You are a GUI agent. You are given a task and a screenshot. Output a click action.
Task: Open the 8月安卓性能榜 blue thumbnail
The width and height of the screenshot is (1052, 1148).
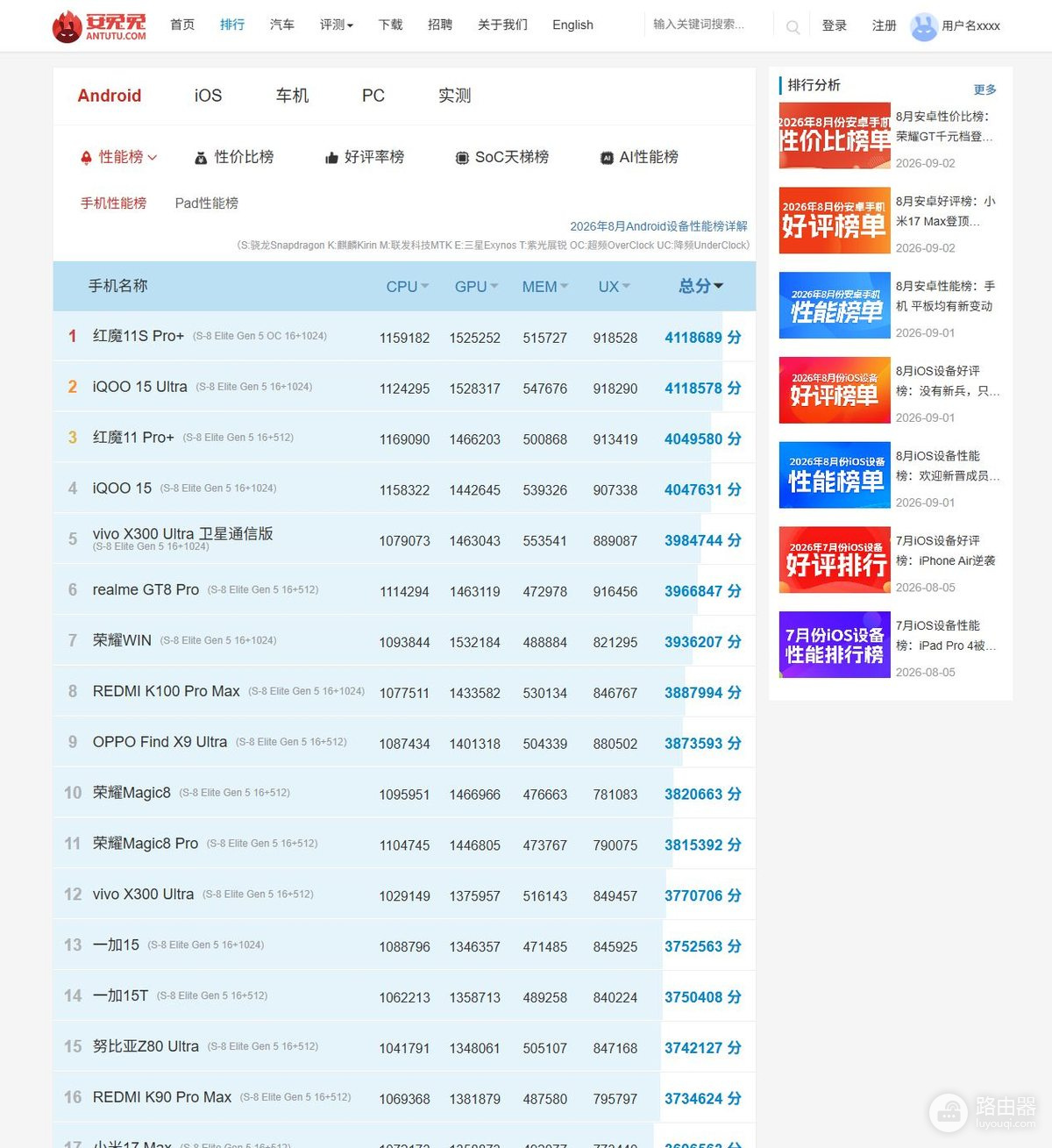[835, 305]
